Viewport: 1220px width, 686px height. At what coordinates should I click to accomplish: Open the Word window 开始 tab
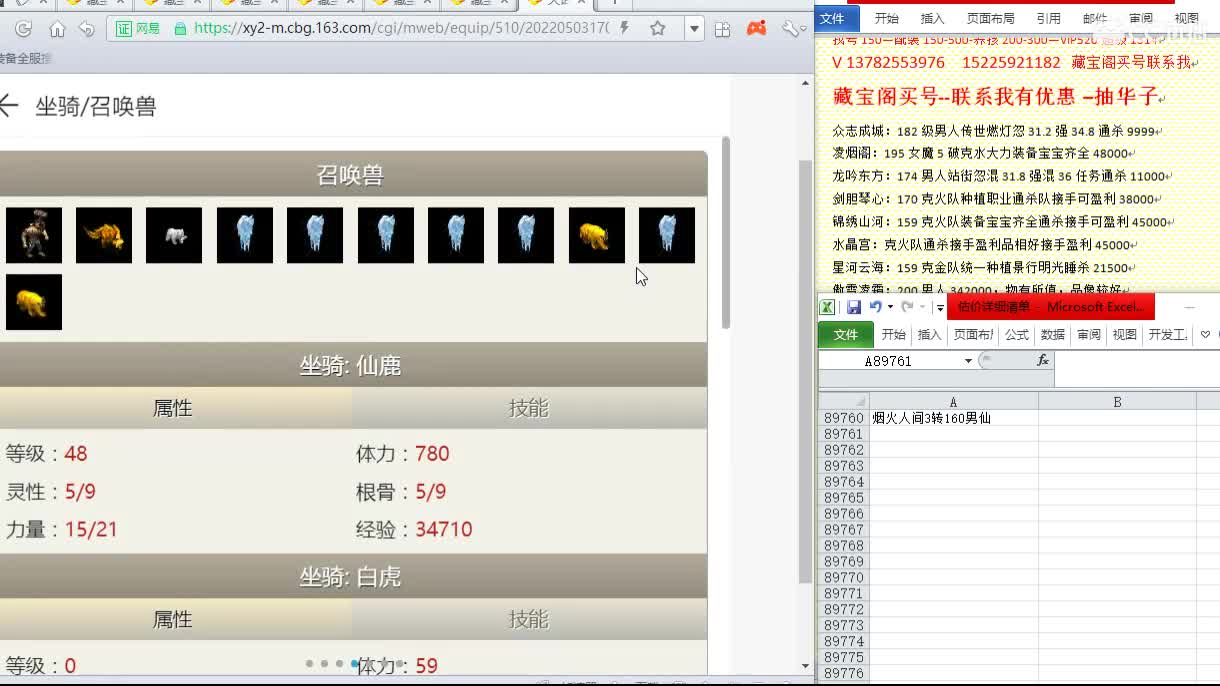point(887,18)
